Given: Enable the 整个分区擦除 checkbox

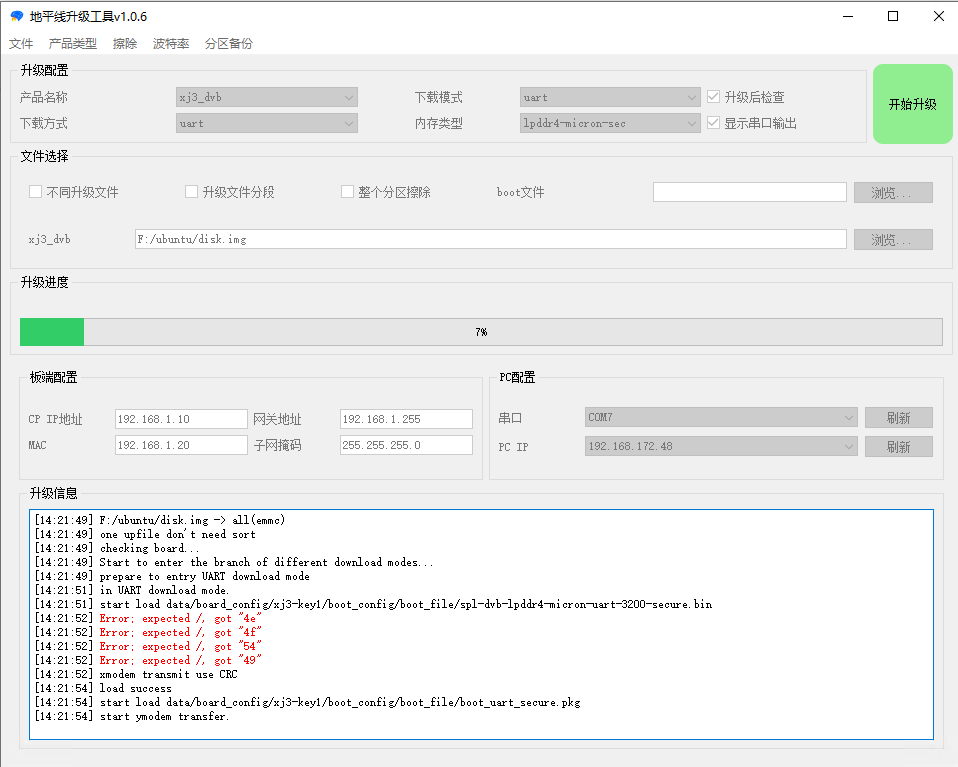Looking at the screenshot, I should (x=348, y=192).
